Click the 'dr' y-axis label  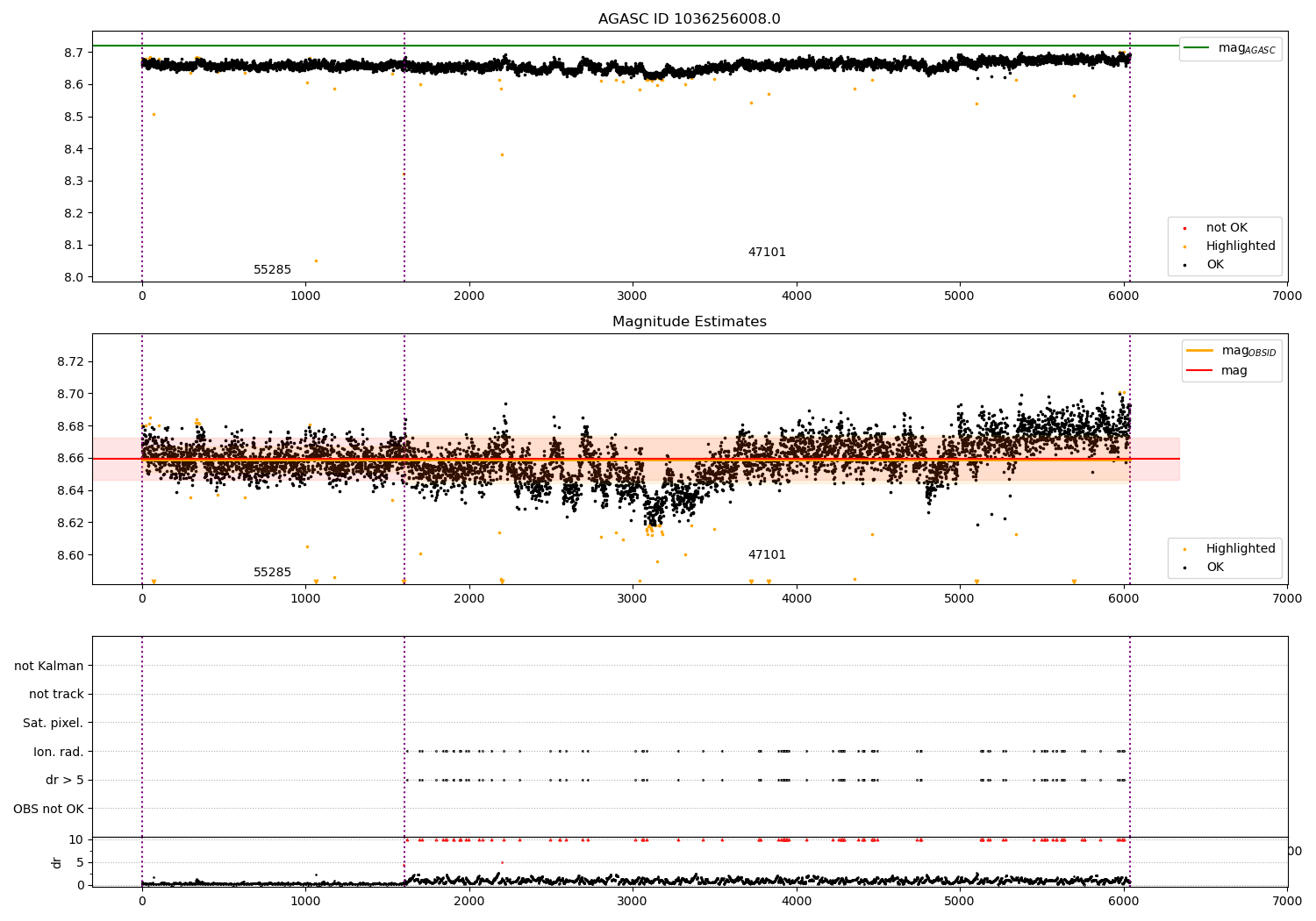pos(57,862)
